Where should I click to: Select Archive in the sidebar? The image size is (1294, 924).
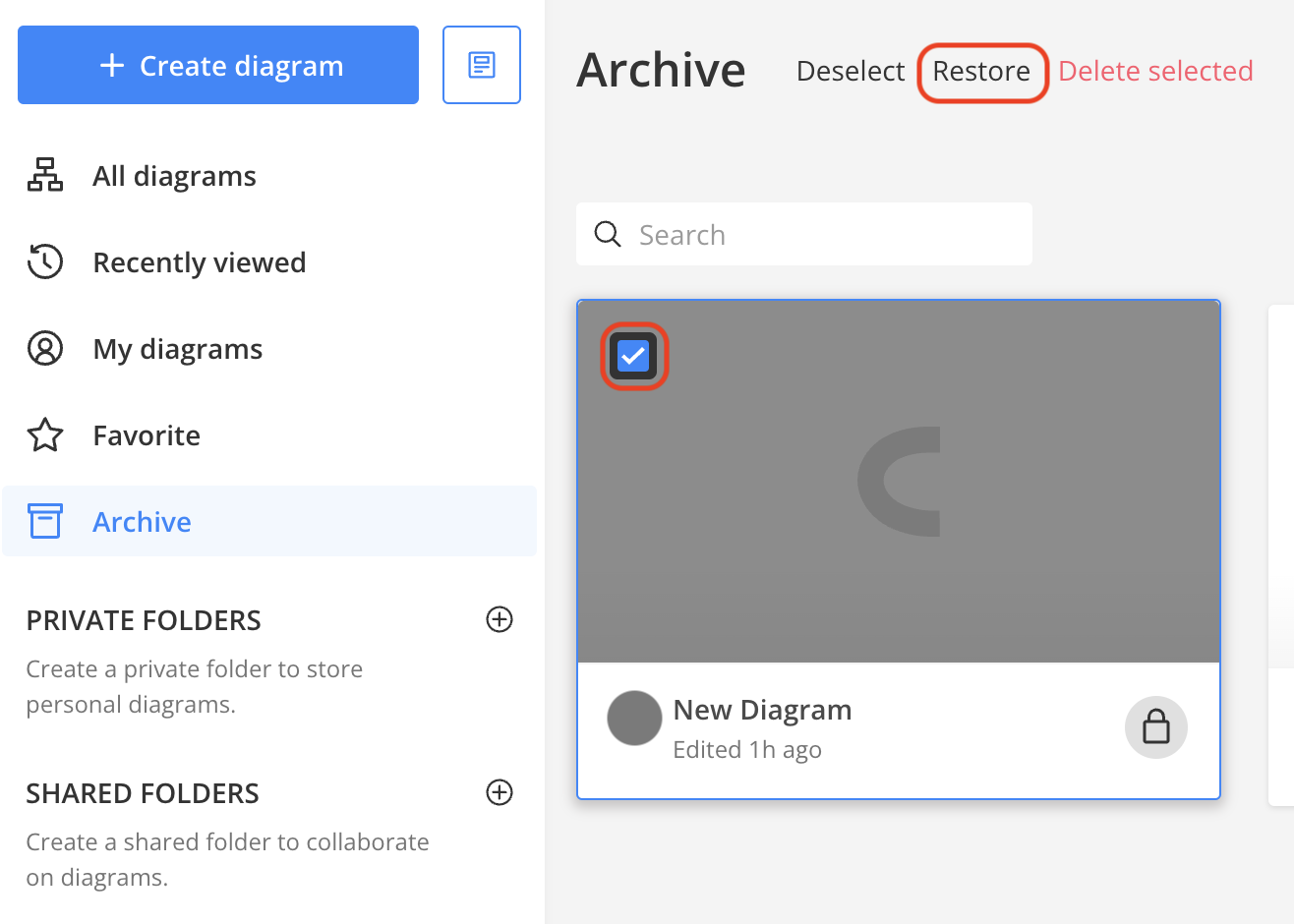click(x=142, y=522)
